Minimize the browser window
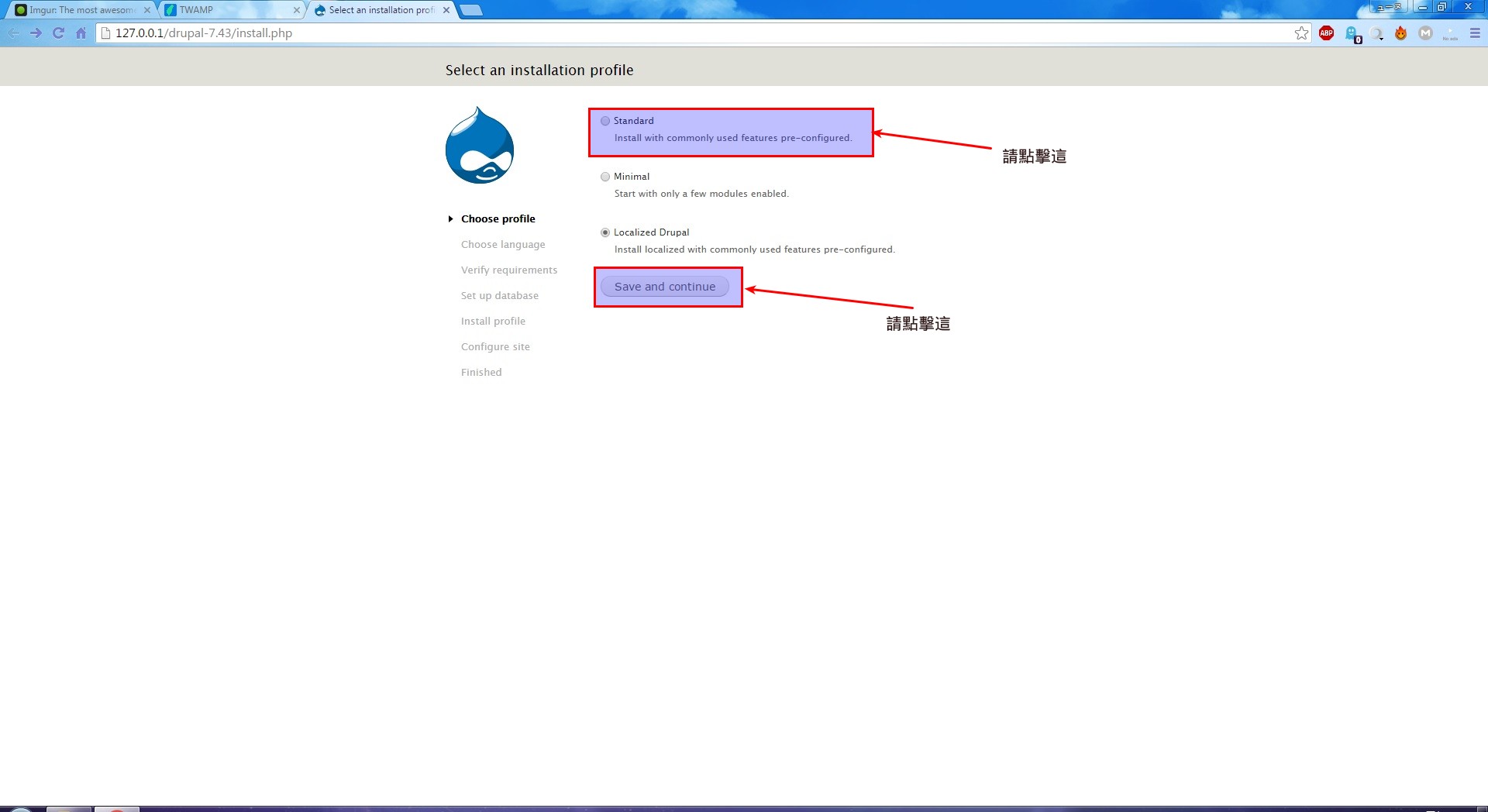Image resolution: width=1488 pixels, height=812 pixels. (1422, 7)
